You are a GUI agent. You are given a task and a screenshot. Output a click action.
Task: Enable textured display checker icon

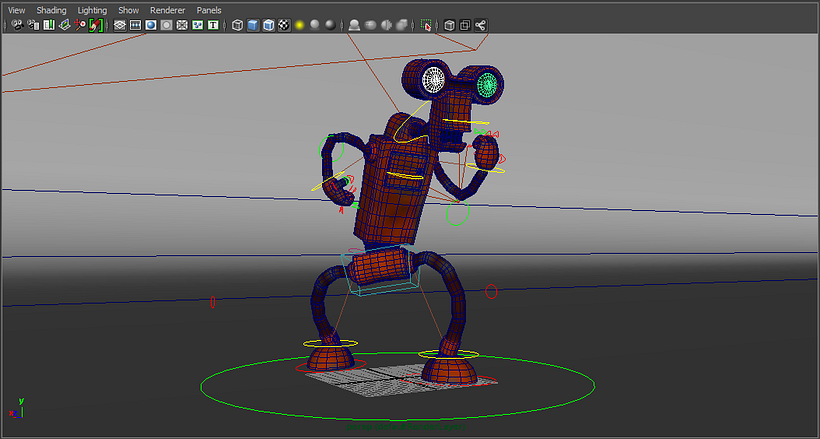[284, 25]
